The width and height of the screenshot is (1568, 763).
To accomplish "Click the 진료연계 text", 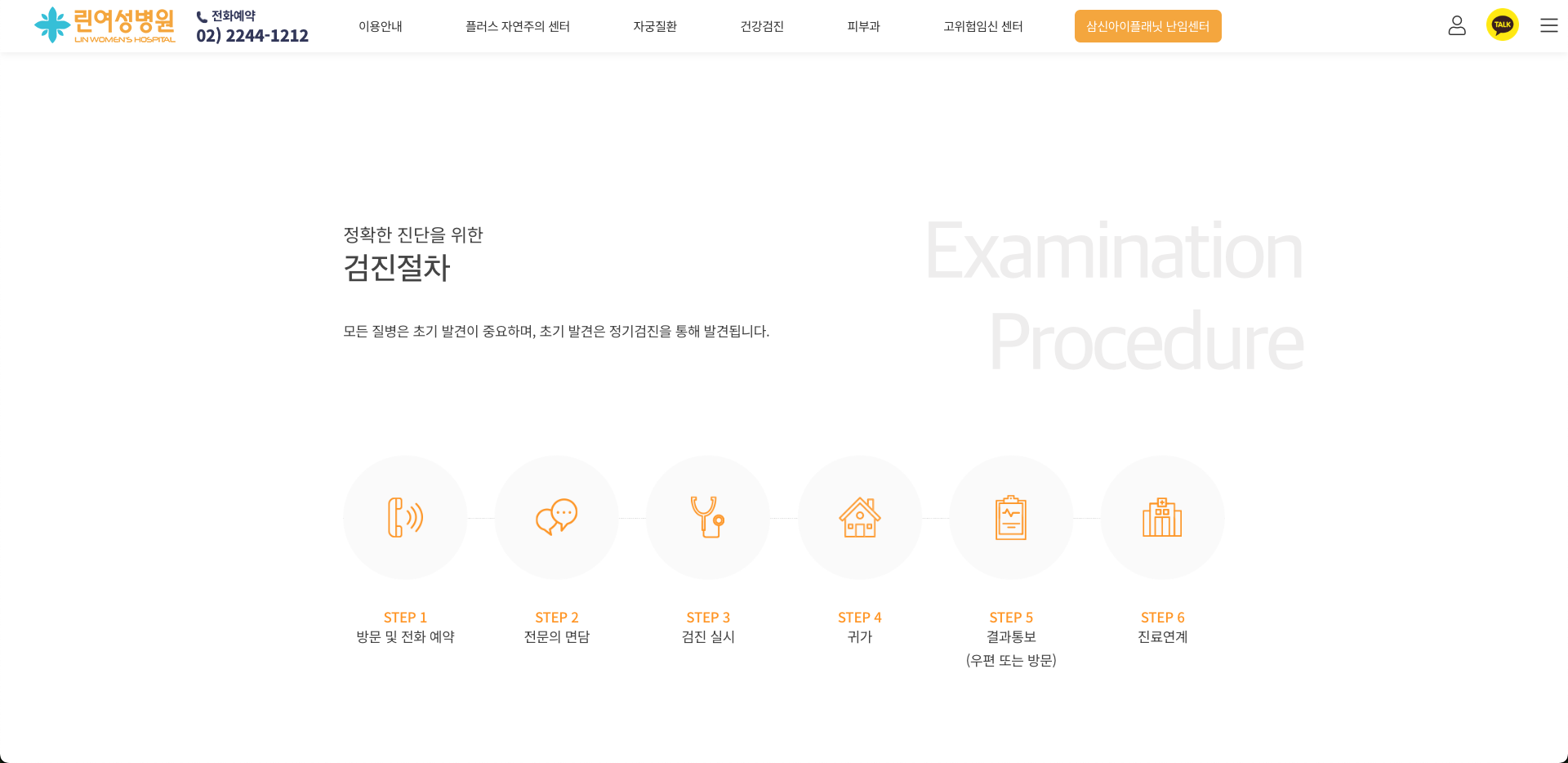I will (1162, 636).
